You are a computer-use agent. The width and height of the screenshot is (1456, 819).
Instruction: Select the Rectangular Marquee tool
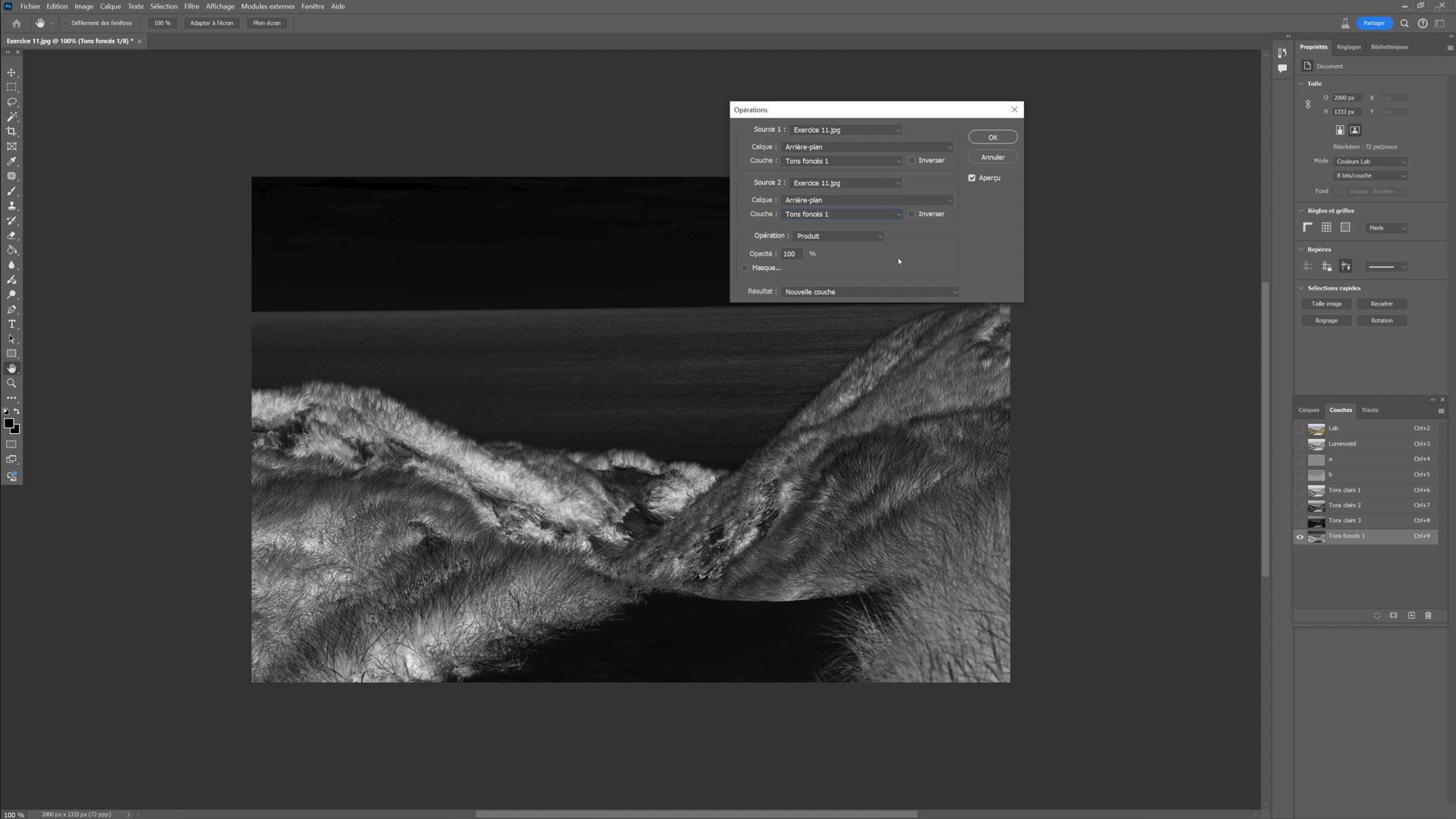pos(11,87)
